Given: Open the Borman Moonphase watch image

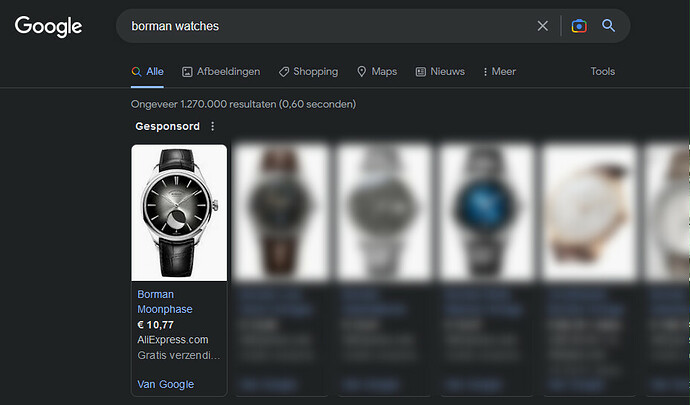Looking at the screenshot, I should 179,213.
